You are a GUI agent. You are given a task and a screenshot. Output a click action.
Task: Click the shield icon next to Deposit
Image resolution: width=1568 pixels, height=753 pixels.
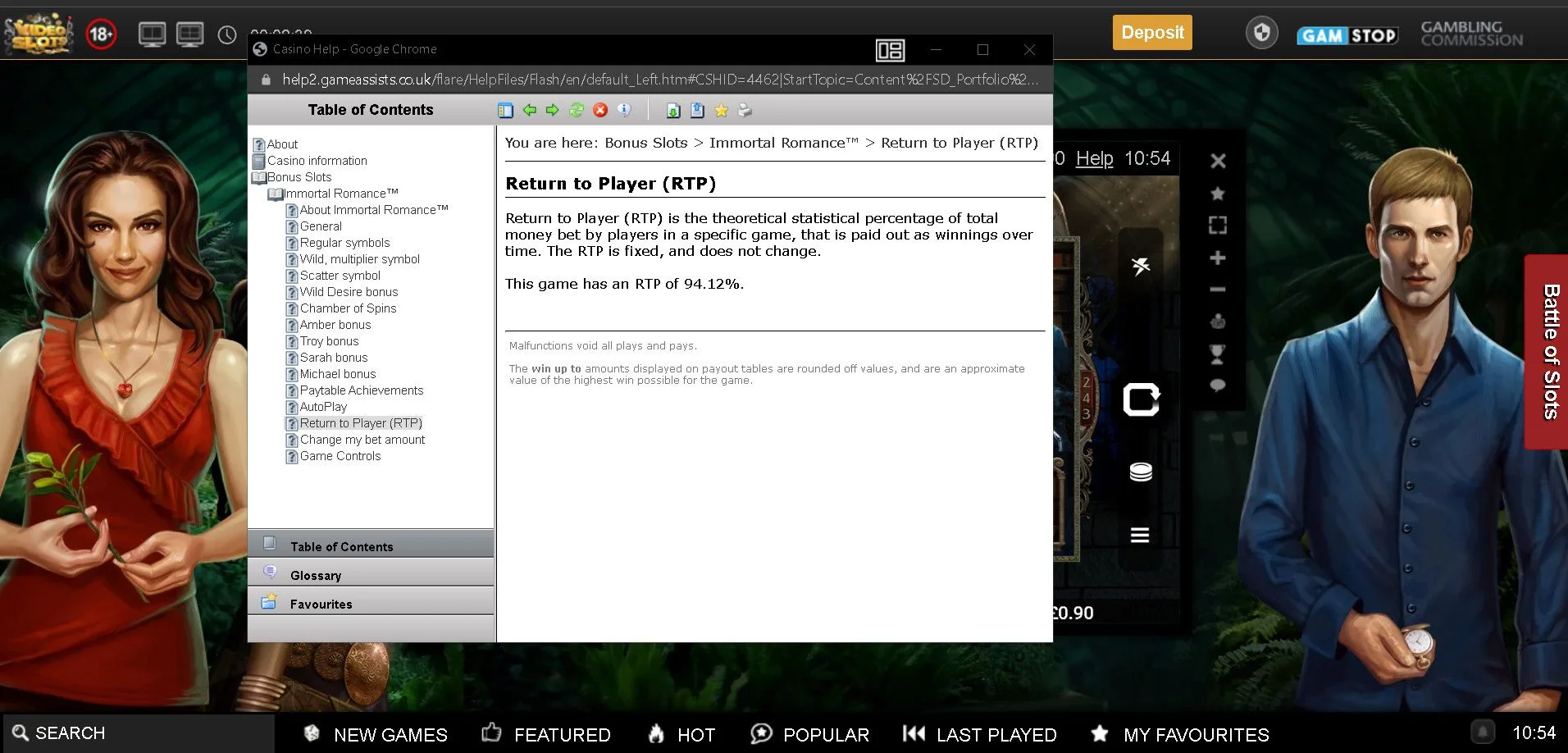pyautogui.click(x=1262, y=33)
